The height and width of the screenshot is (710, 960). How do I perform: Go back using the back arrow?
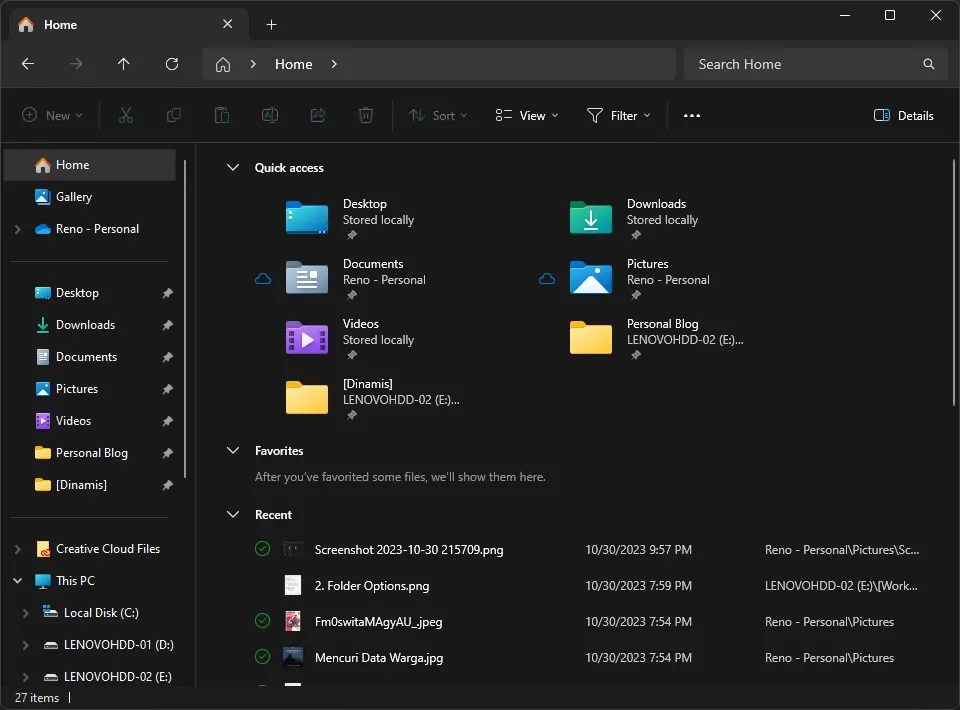point(28,64)
